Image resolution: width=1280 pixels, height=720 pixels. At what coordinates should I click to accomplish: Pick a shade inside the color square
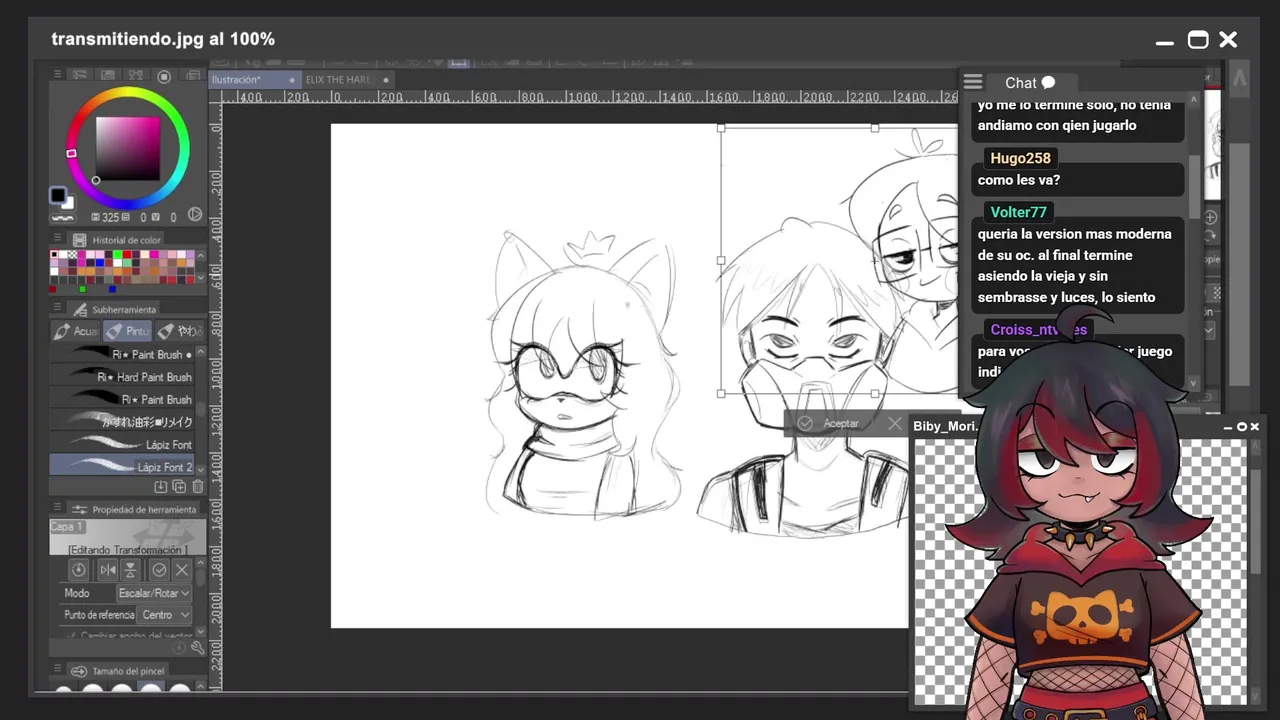click(x=127, y=147)
